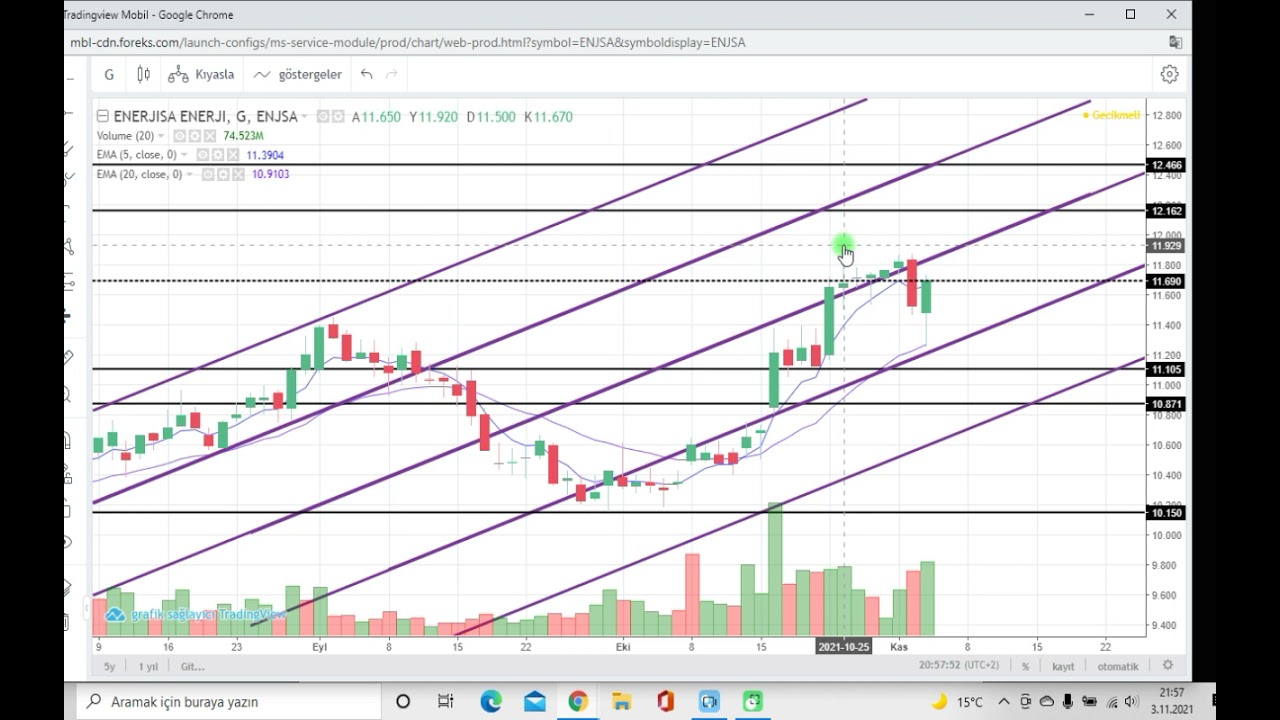
Task: Switch to Google Chrome on the taskbar
Action: 578,702
